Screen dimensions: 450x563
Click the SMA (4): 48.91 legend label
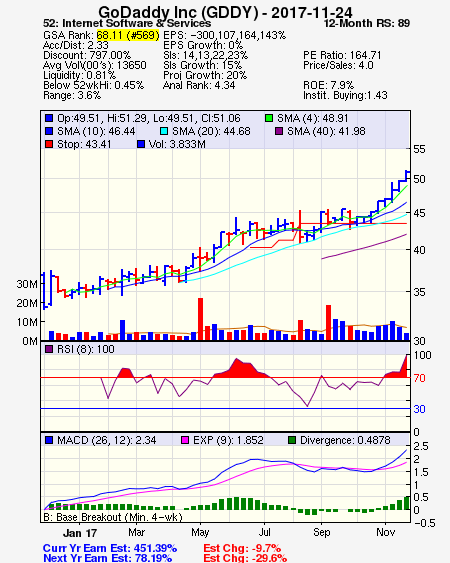tap(312, 118)
